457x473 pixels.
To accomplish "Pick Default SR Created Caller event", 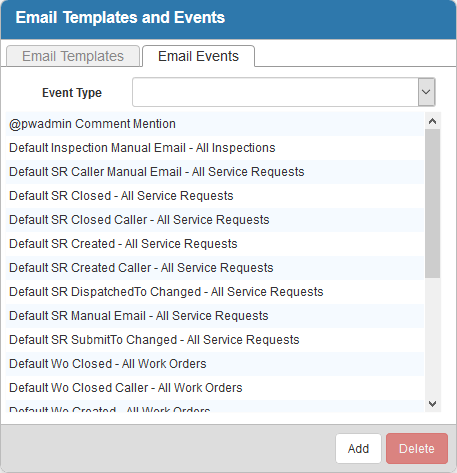I will (x=215, y=268).
